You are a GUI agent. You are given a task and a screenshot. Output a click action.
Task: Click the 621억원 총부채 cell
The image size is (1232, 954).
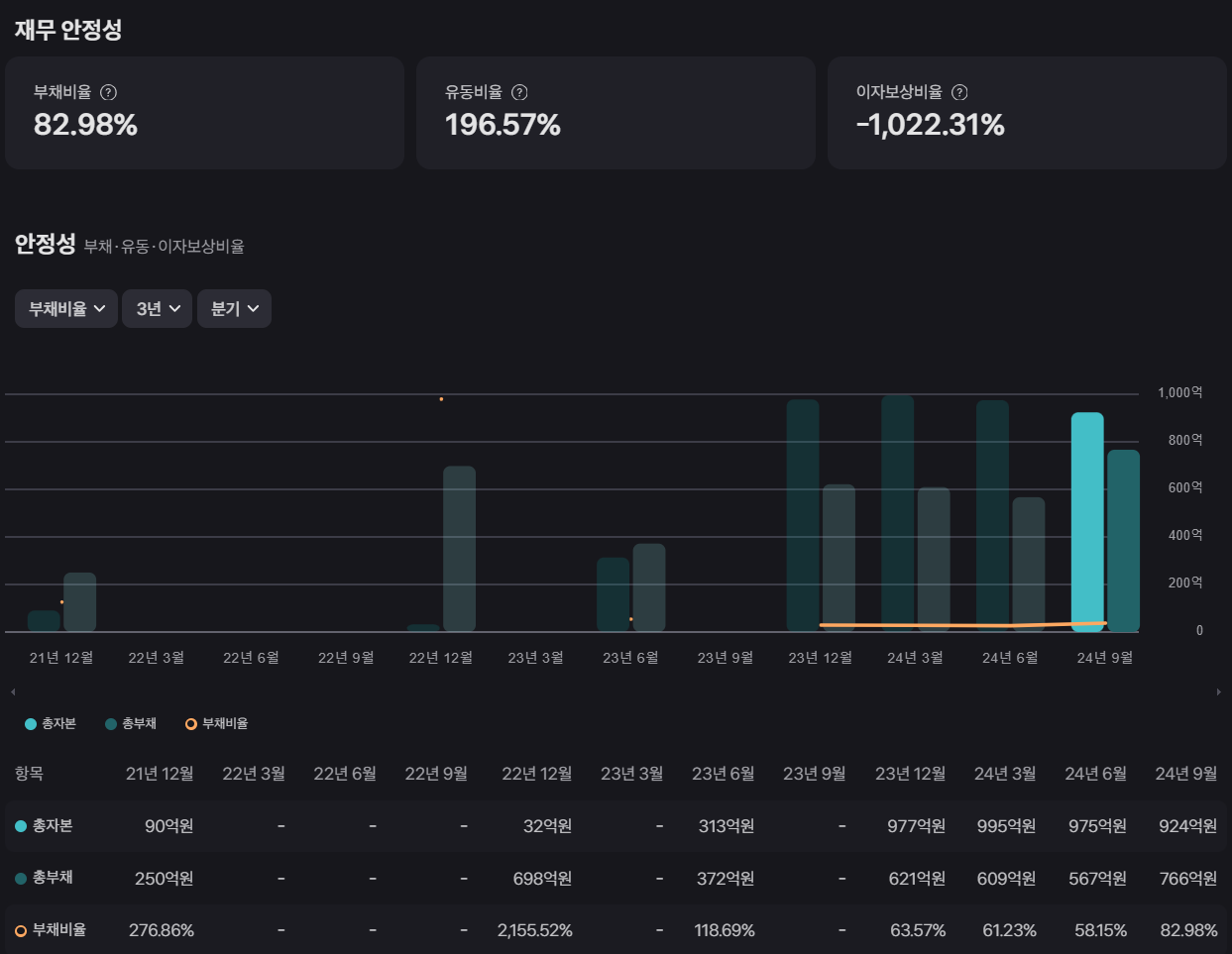[917, 879]
